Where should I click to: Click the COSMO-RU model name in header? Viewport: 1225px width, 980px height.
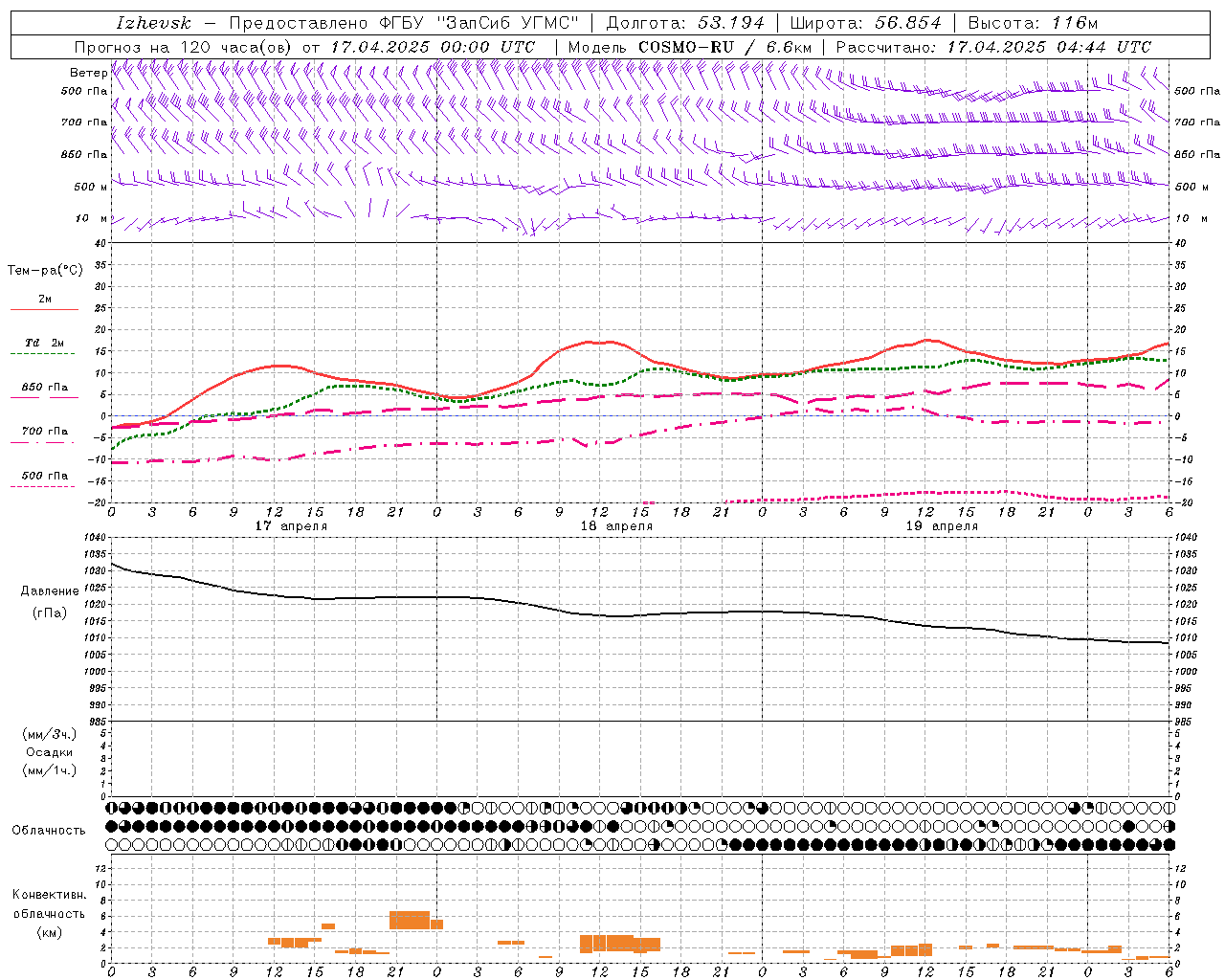tap(685, 47)
